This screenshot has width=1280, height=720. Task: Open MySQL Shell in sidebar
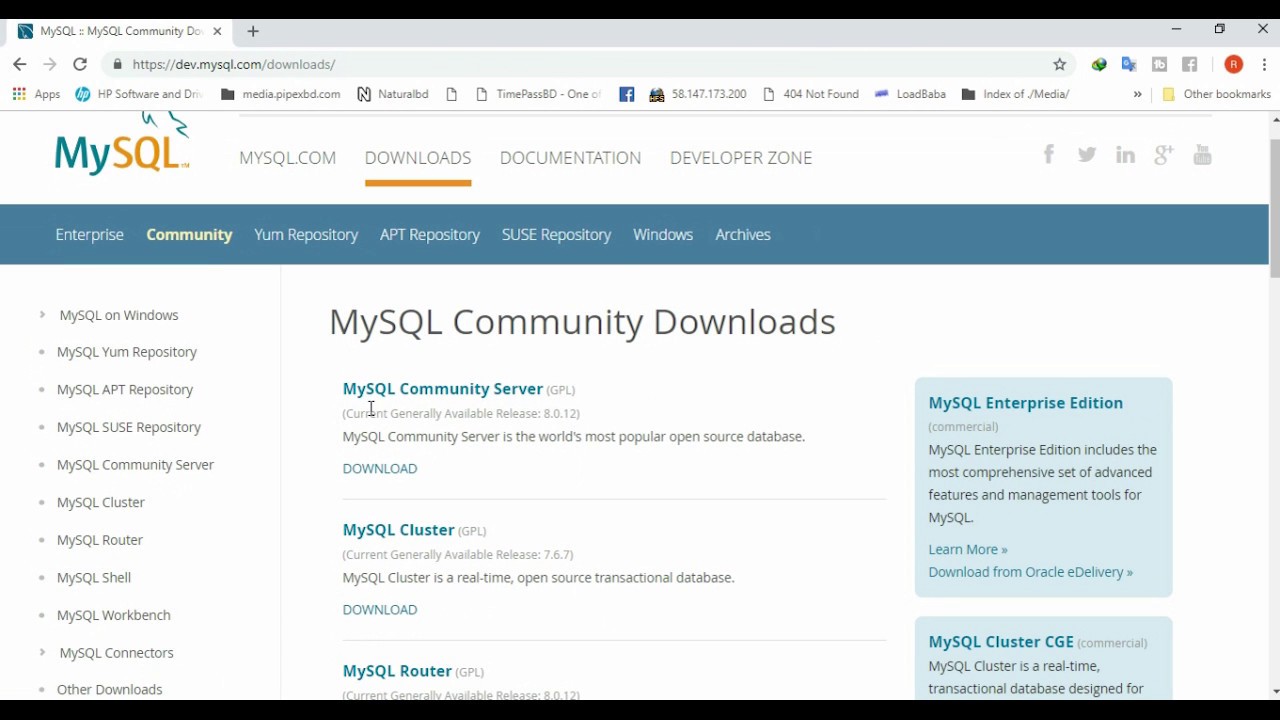(x=94, y=578)
